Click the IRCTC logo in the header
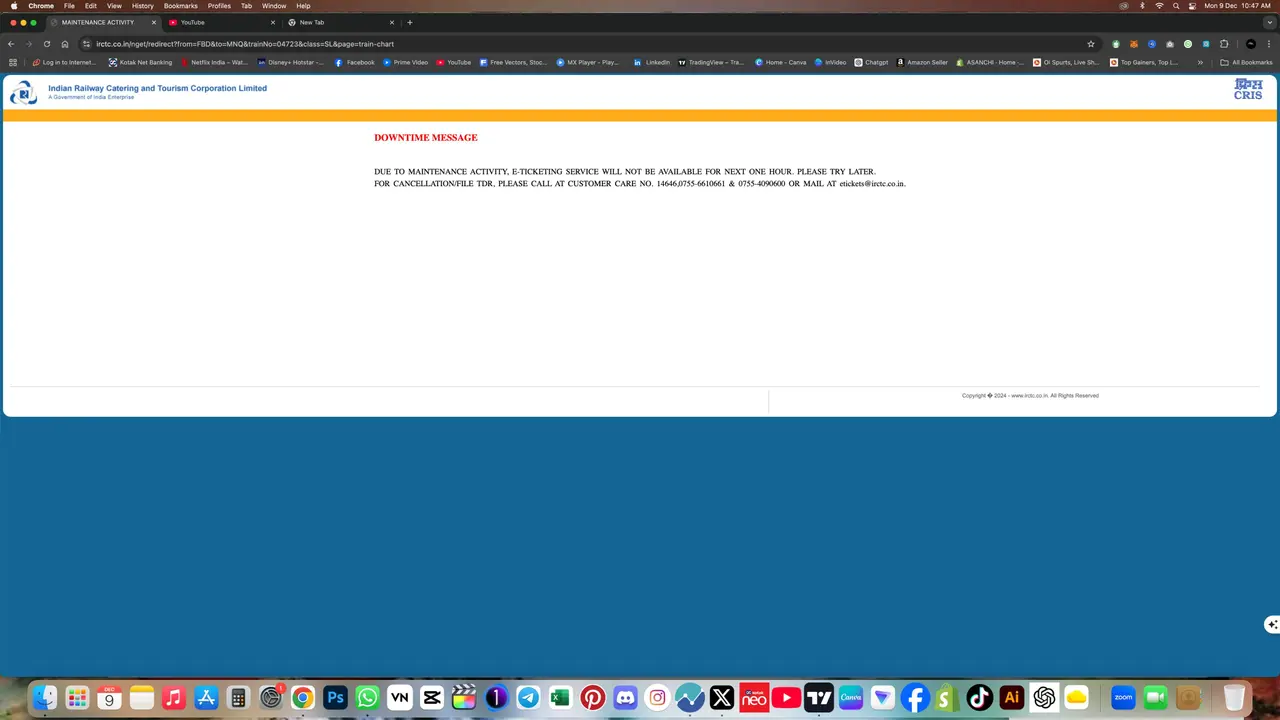Viewport: 1280px width, 720px height. click(23, 92)
